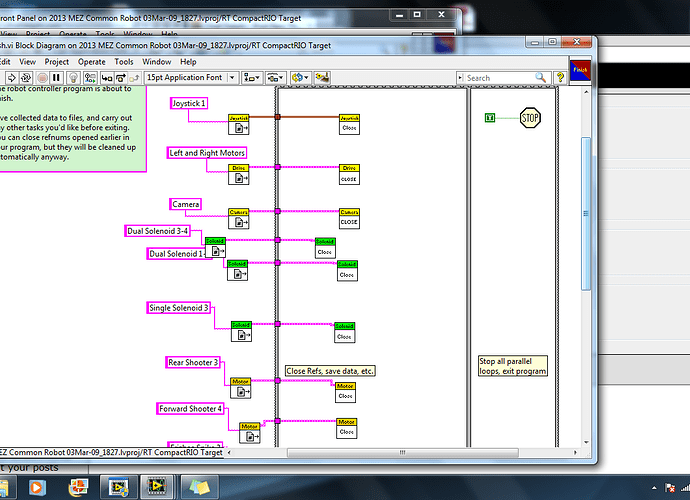Click Motor Close VI for Forward Shooter 4
This screenshot has width=690, height=500.
[347, 429]
